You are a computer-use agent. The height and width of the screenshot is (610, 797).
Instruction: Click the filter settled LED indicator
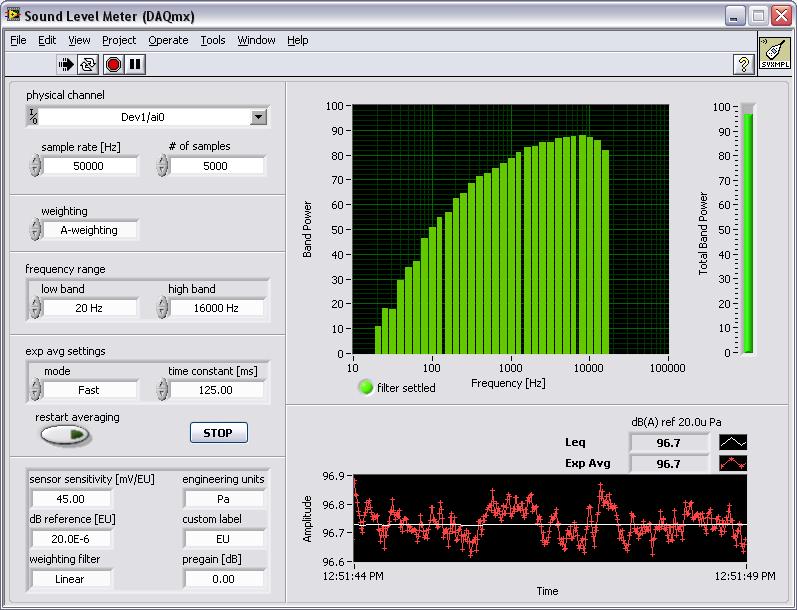(x=366, y=388)
